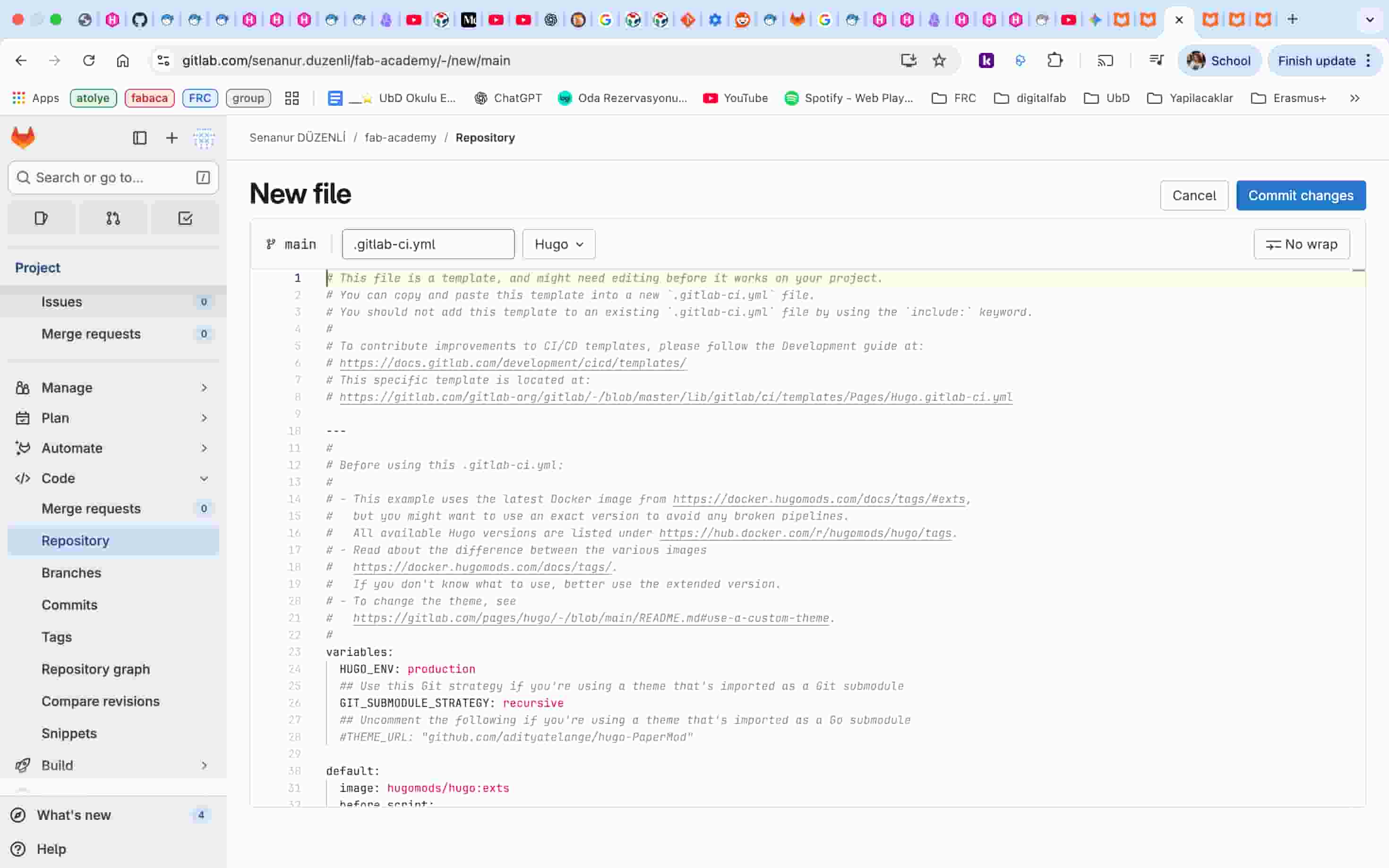The image size is (1389, 868).
Task: Collapse the left sidebar panel
Action: tap(140, 138)
